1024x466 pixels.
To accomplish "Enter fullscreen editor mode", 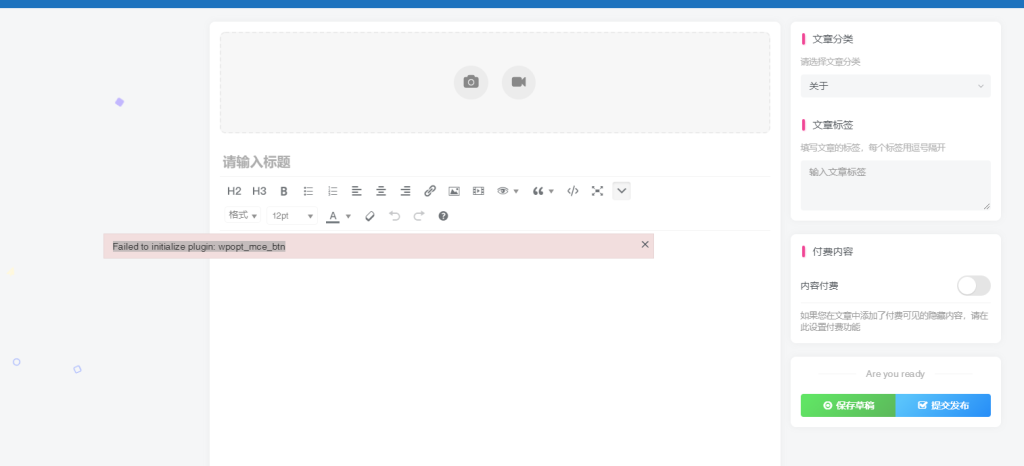I will point(597,191).
